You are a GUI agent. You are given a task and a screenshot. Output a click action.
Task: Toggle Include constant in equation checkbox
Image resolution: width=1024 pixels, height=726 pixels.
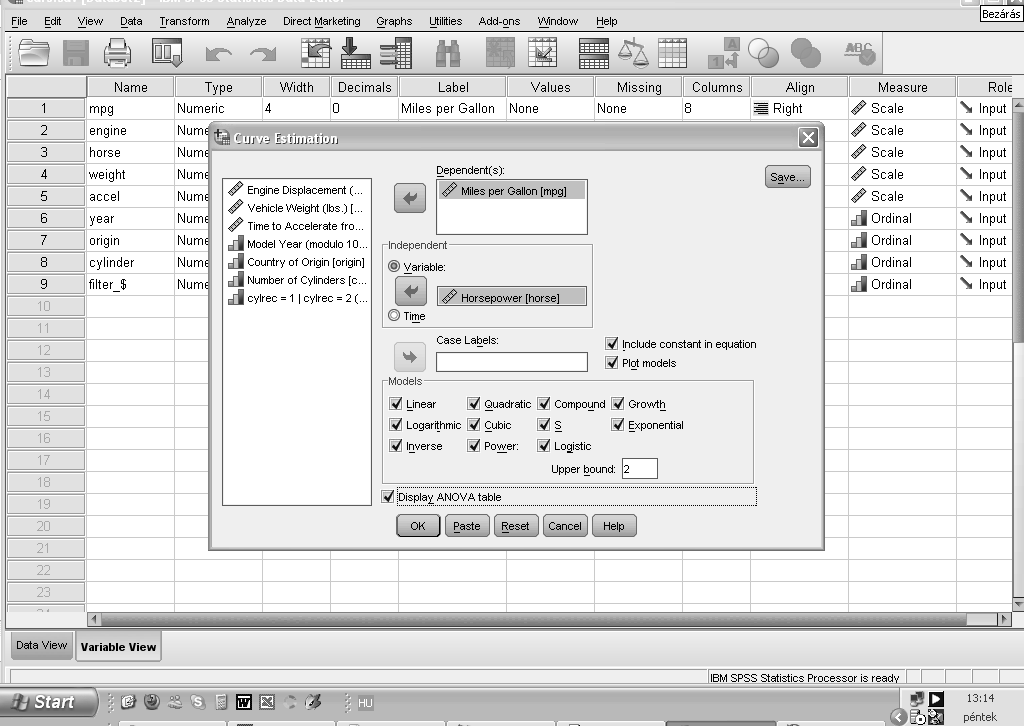[611, 343]
